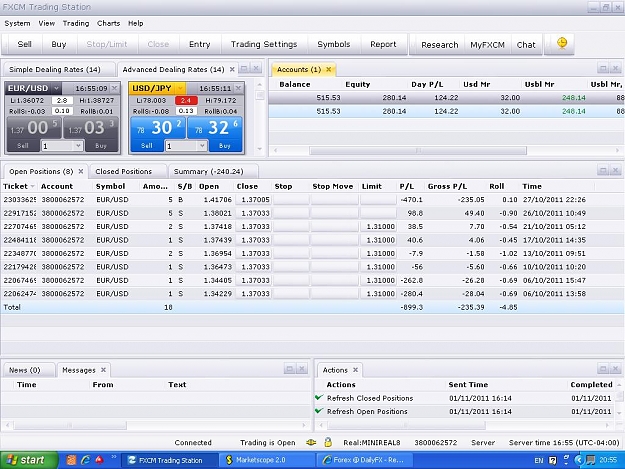Close the Accounts tab

click(328, 69)
